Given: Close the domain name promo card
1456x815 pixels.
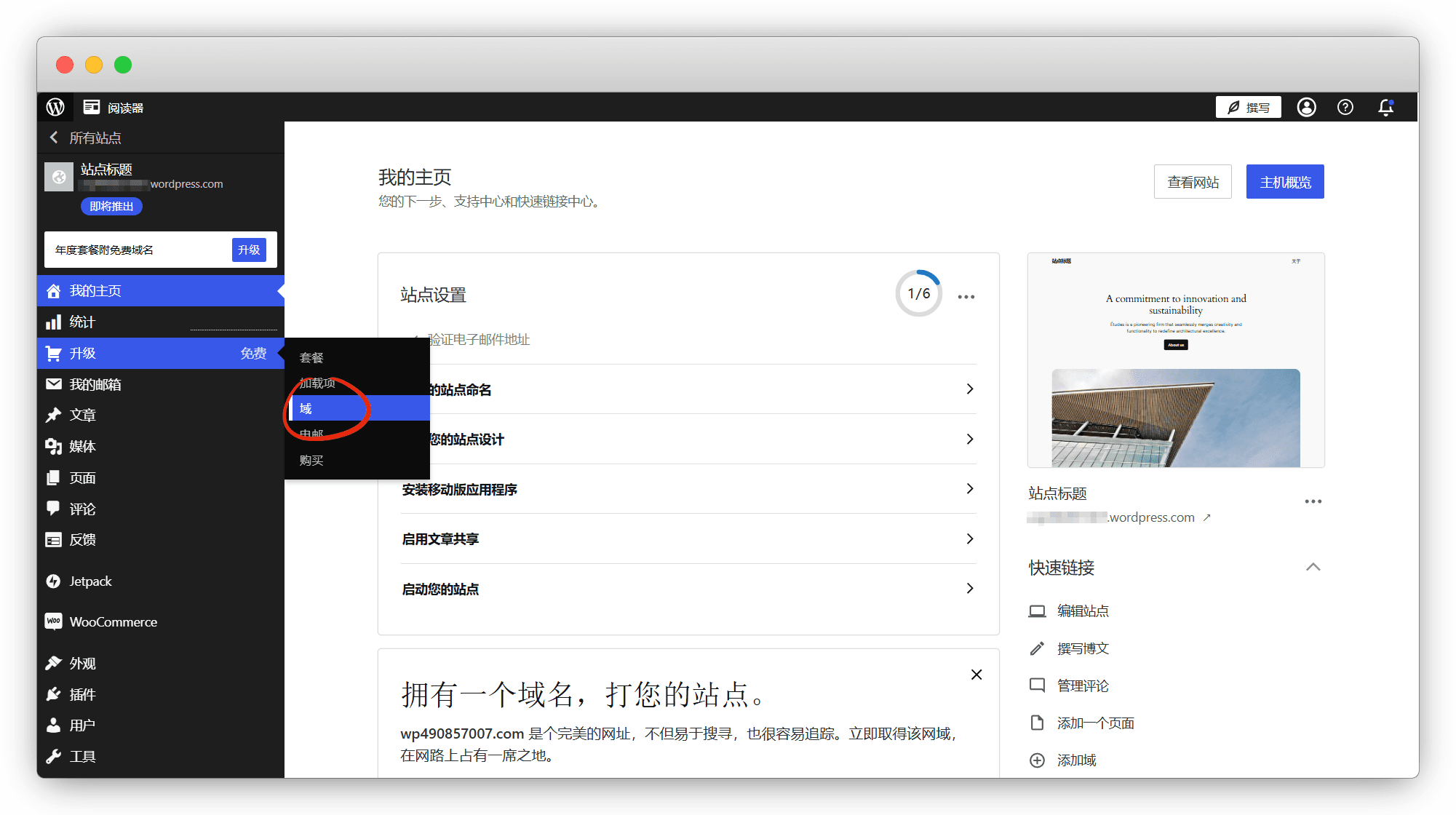Looking at the screenshot, I should pos(976,675).
